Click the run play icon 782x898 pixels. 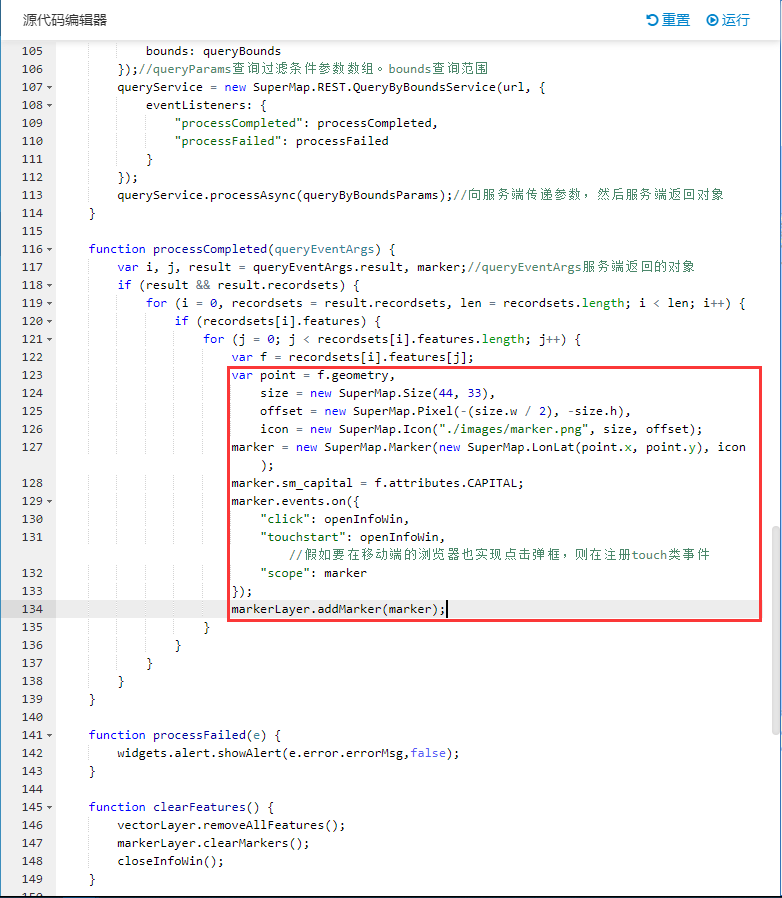(x=712, y=20)
